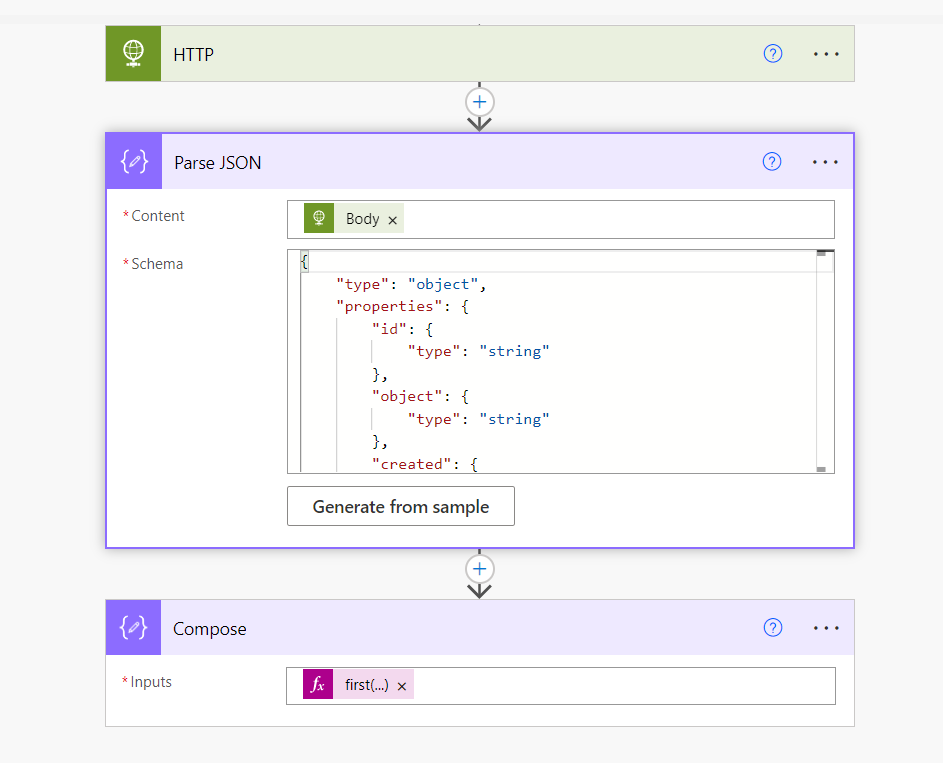Insert a step below the HTTP action
The width and height of the screenshot is (943, 763).
pos(480,102)
